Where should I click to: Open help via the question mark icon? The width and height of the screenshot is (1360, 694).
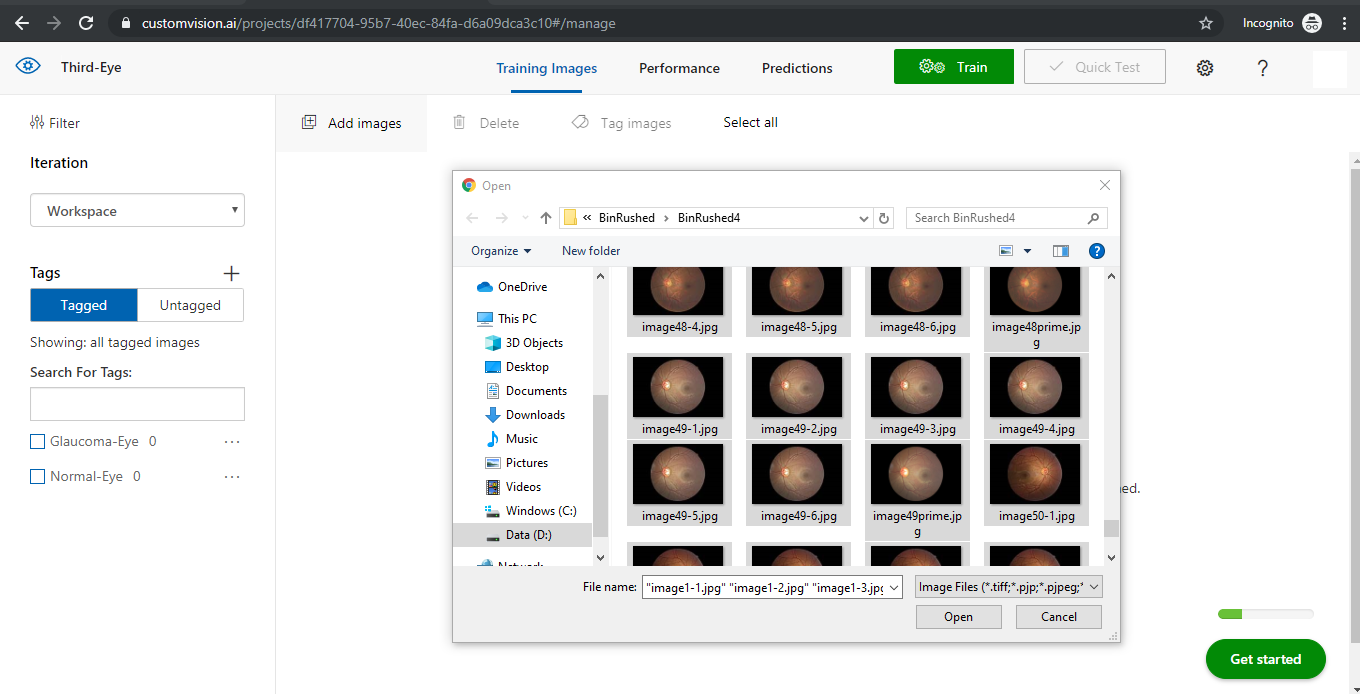[x=1263, y=68]
